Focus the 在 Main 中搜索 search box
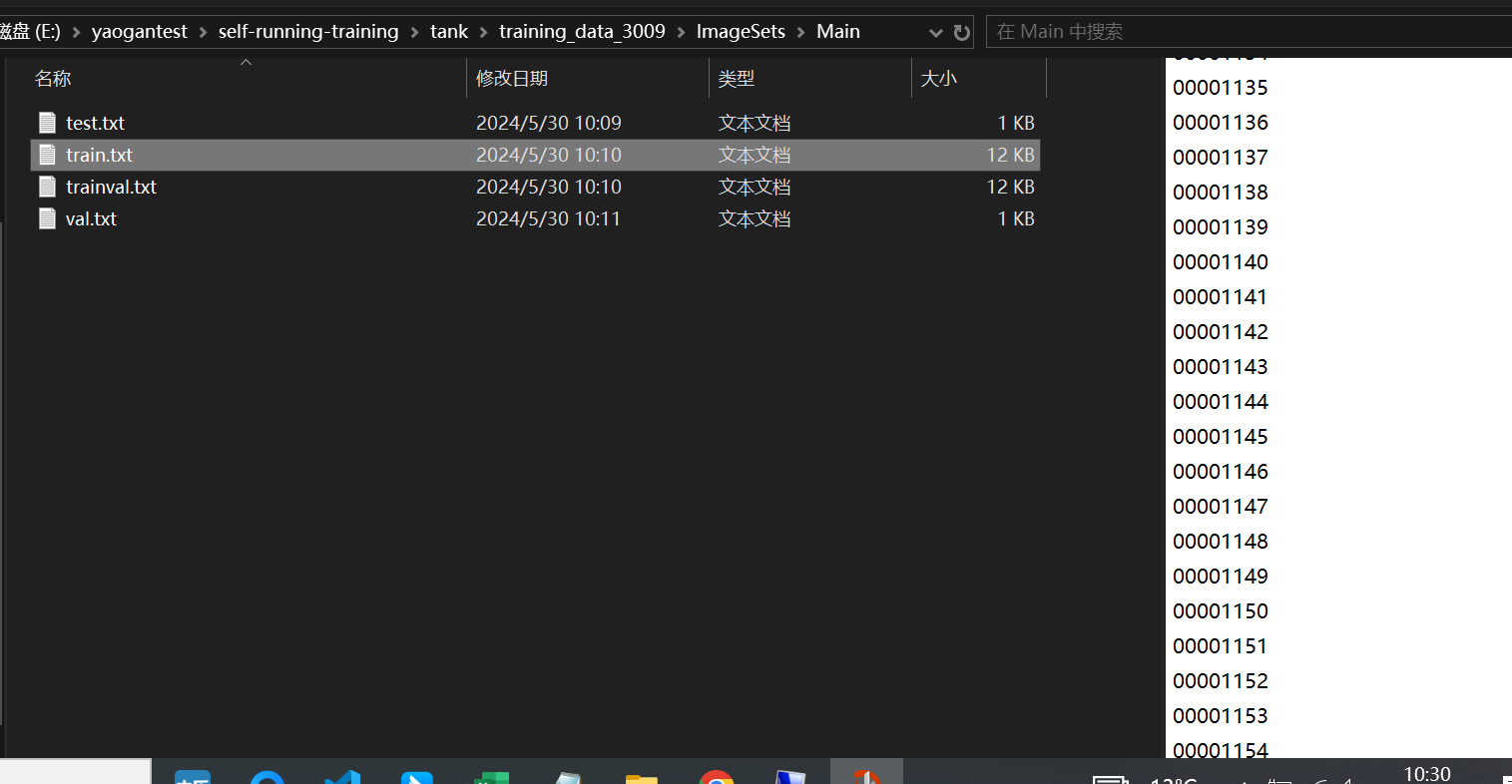The image size is (1512, 784). click(1248, 32)
